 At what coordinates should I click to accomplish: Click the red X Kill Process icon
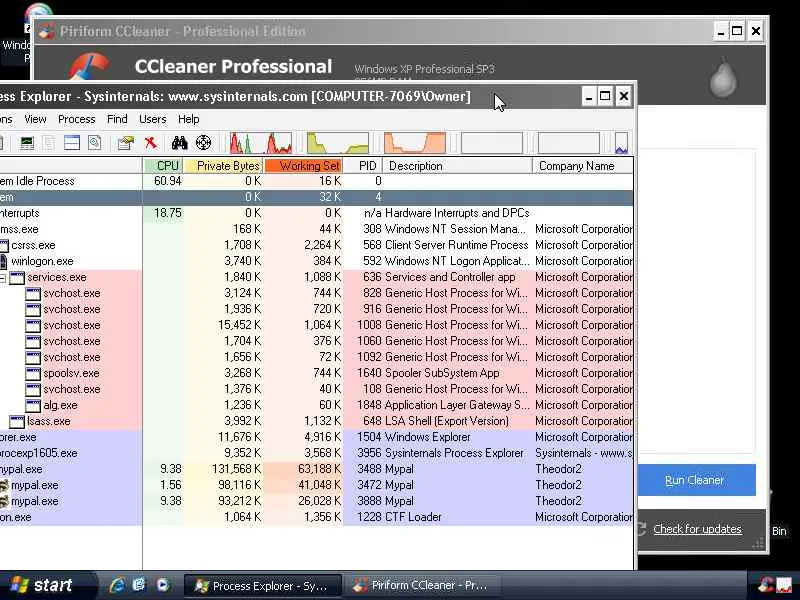click(151, 143)
